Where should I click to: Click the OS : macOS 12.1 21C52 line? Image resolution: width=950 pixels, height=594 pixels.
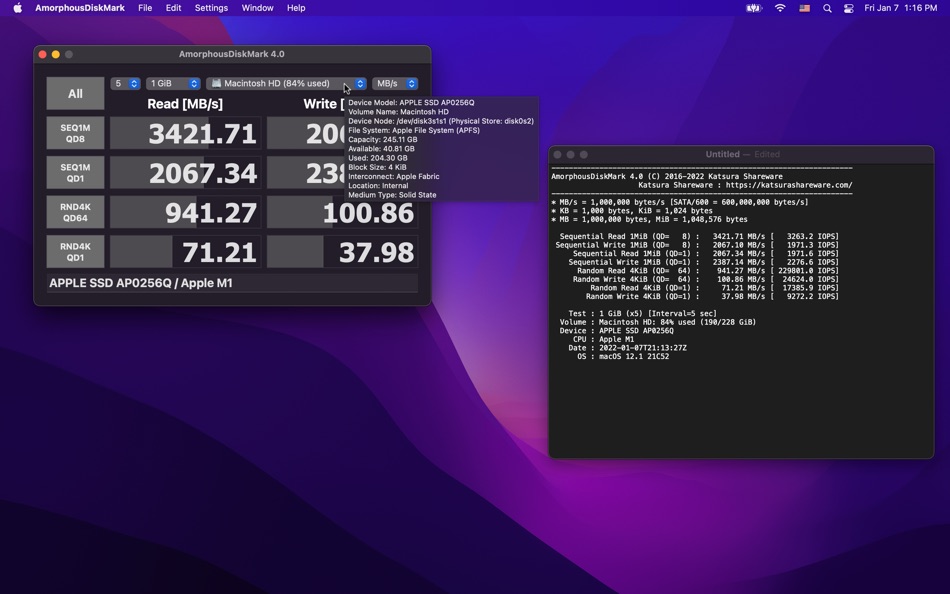pyautogui.click(x=623, y=356)
